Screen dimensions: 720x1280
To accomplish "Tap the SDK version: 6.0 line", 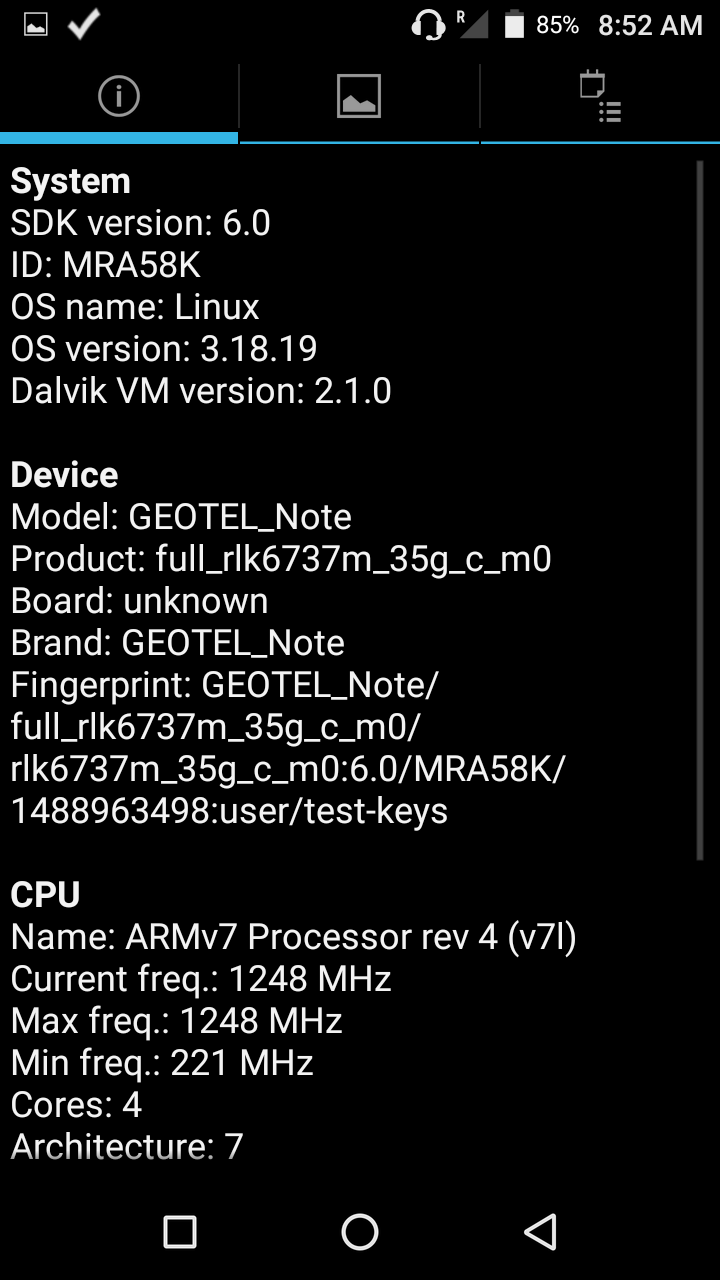I will coord(140,223).
